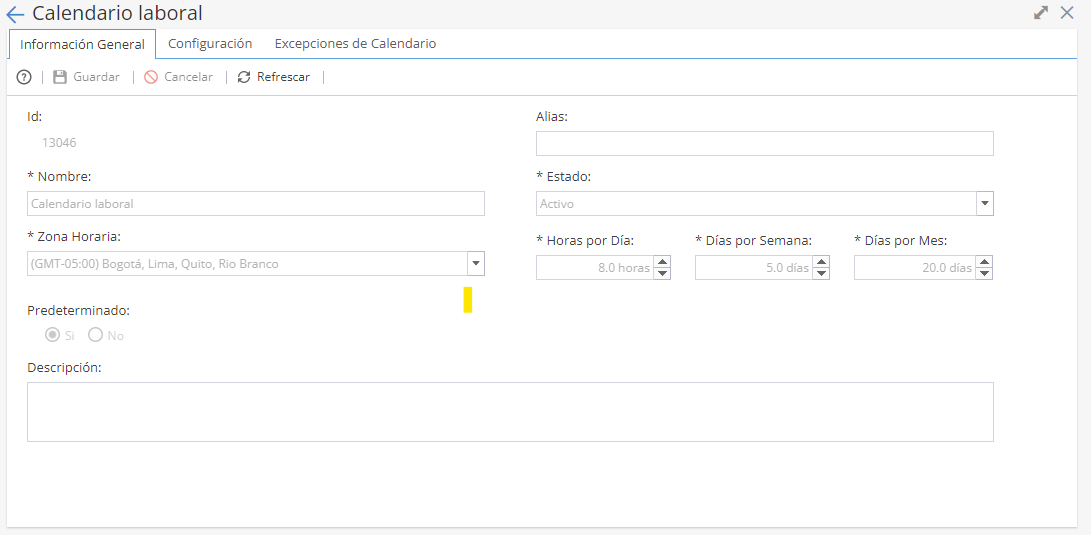Increase Días por Mes with up arrow
This screenshot has height=535, width=1091.
pyautogui.click(x=984, y=262)
